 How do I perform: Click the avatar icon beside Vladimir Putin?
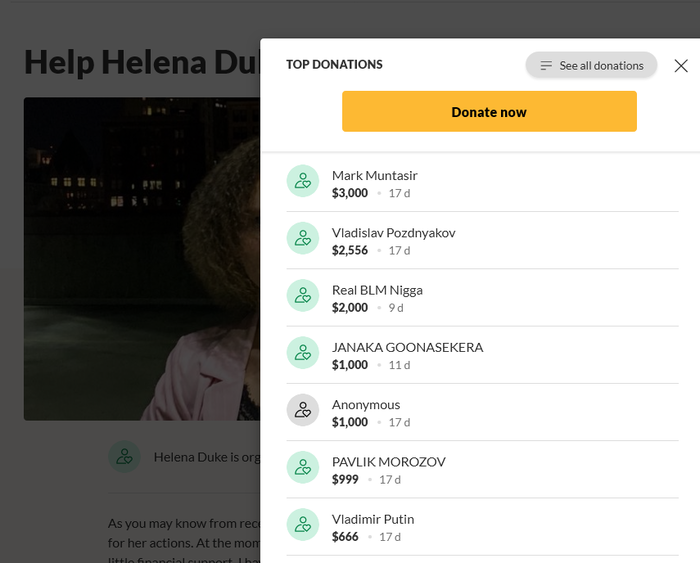pyautogui.click(x=303, y=525)
